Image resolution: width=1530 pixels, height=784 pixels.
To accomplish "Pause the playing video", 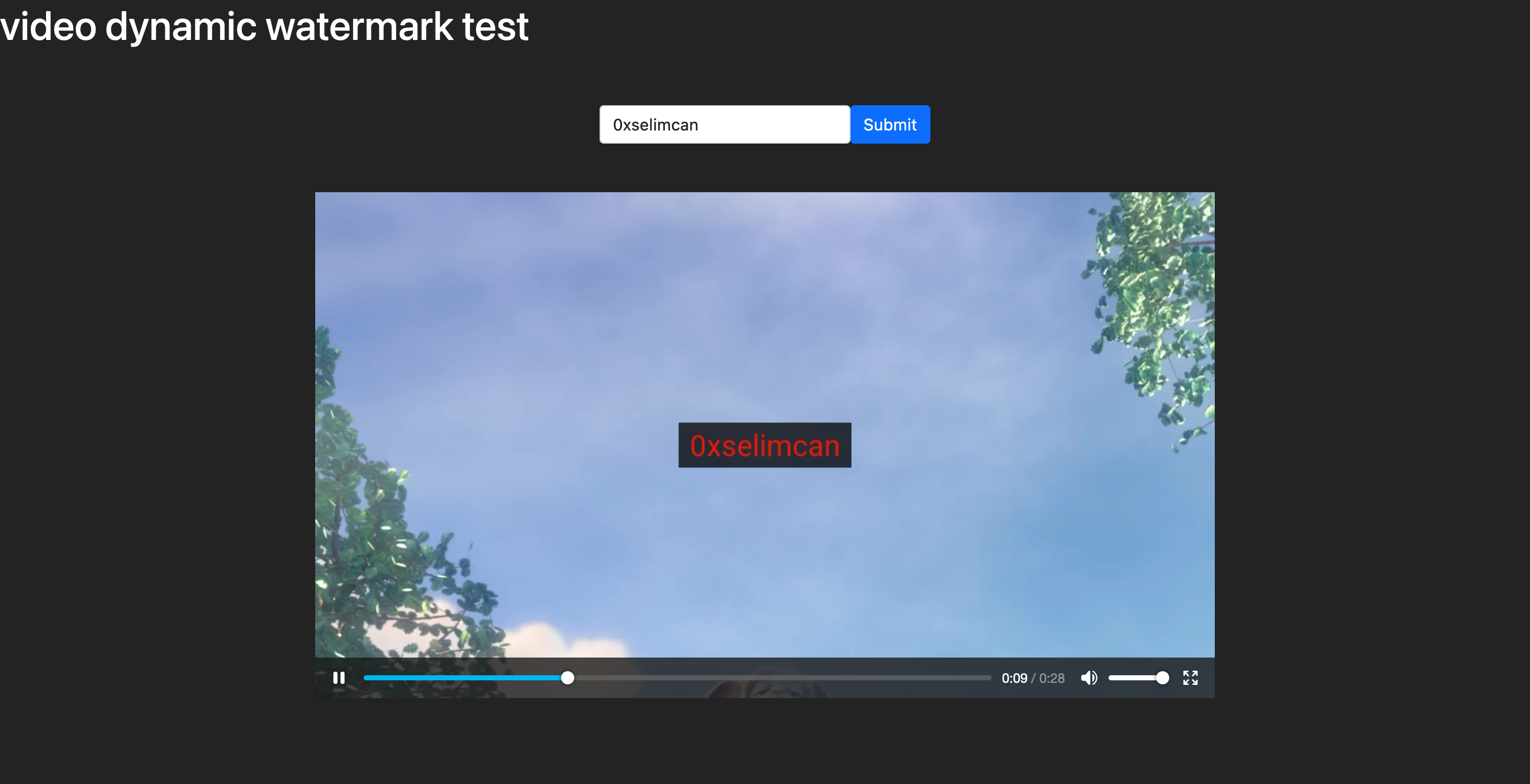I will 338,678.
